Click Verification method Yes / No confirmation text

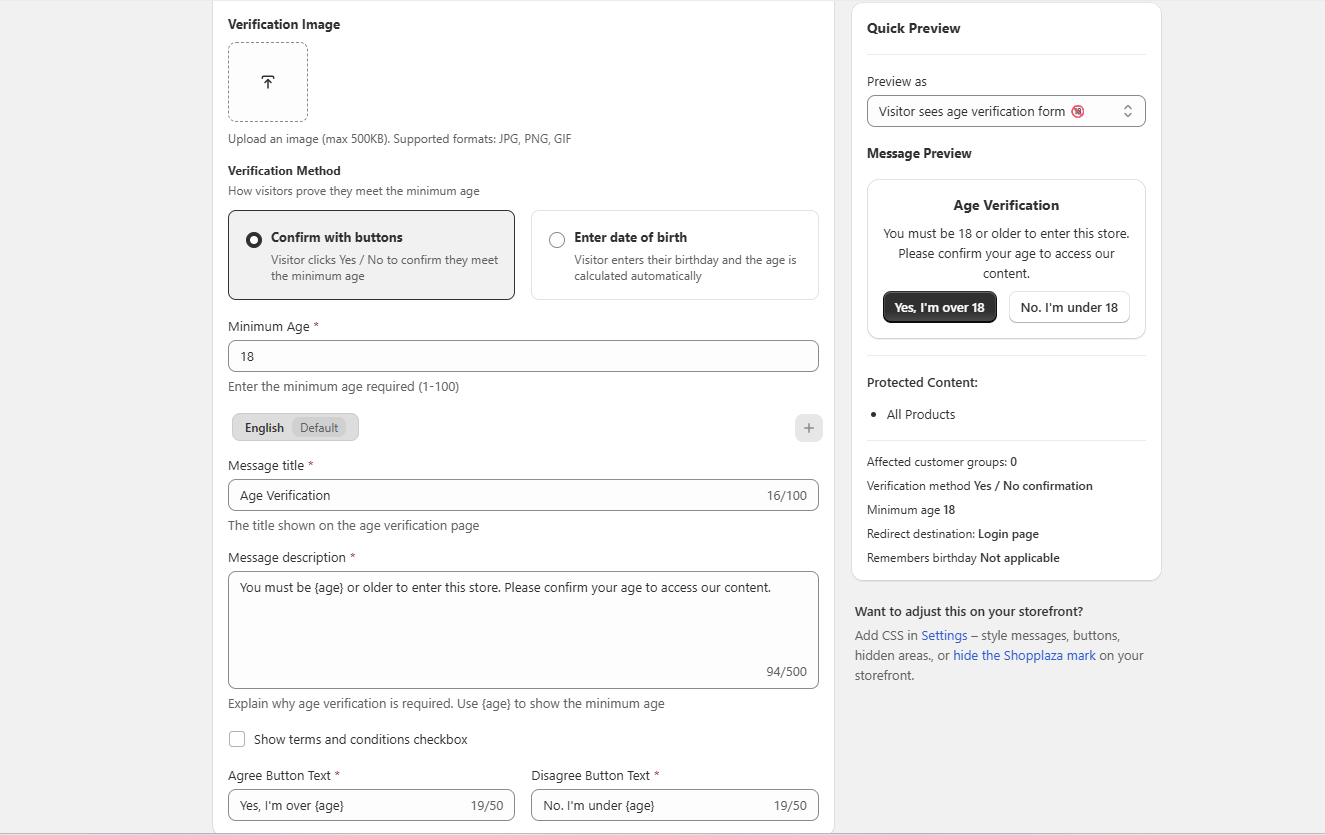click(x=980, y=486)
